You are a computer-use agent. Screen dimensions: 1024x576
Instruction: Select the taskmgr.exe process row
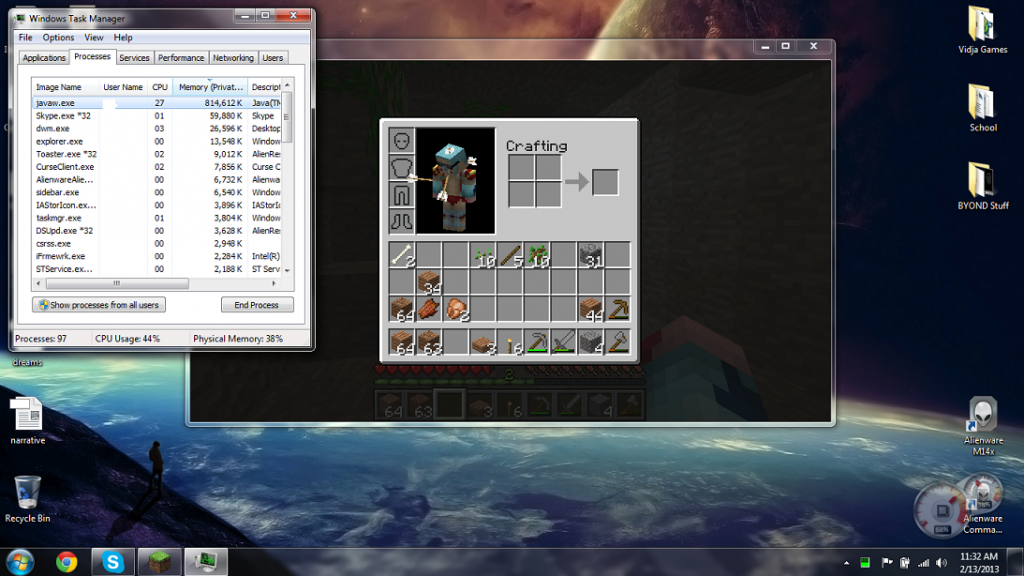[x=157, y=218]
